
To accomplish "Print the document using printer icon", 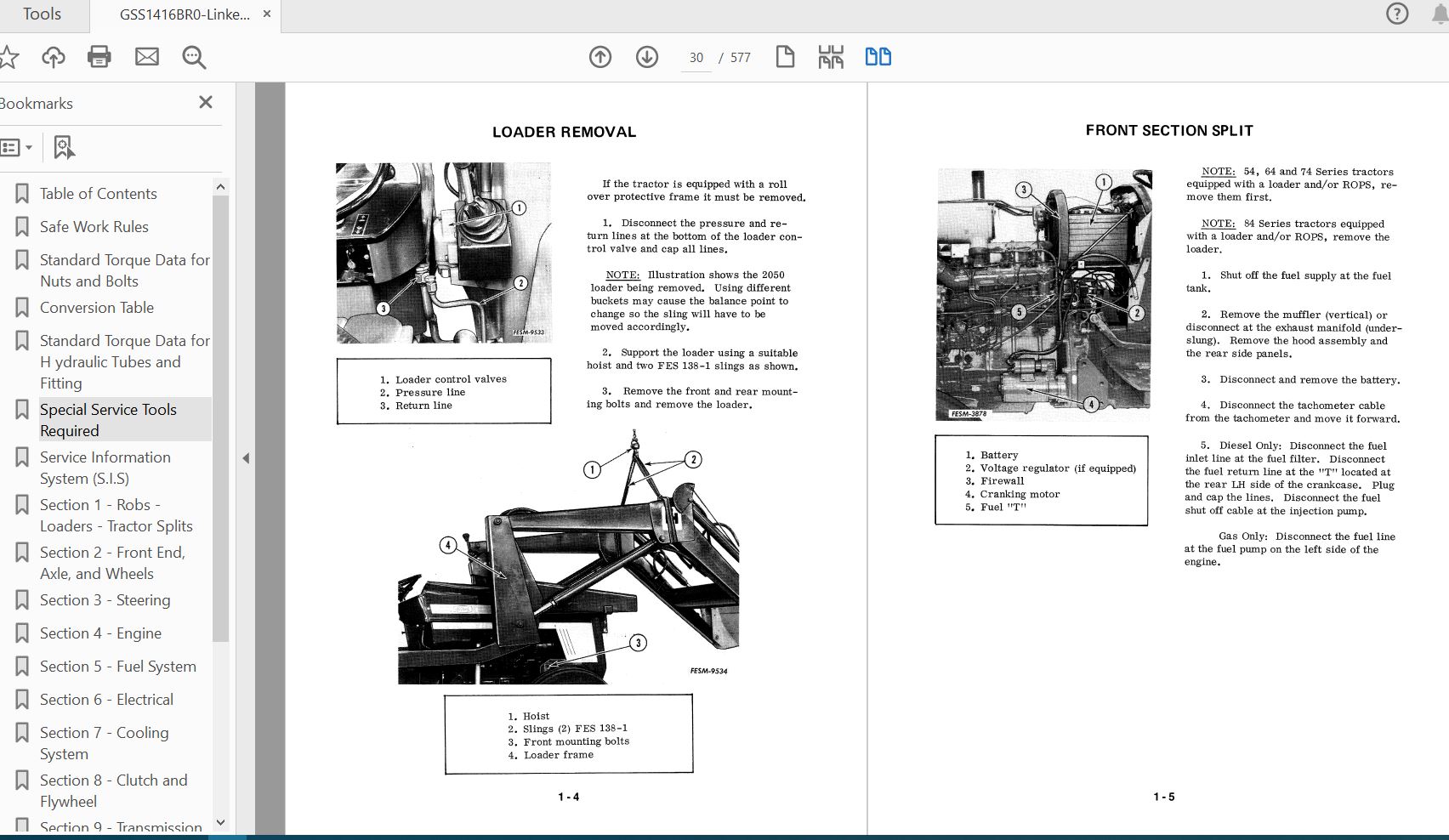I will tap(99, 57).
